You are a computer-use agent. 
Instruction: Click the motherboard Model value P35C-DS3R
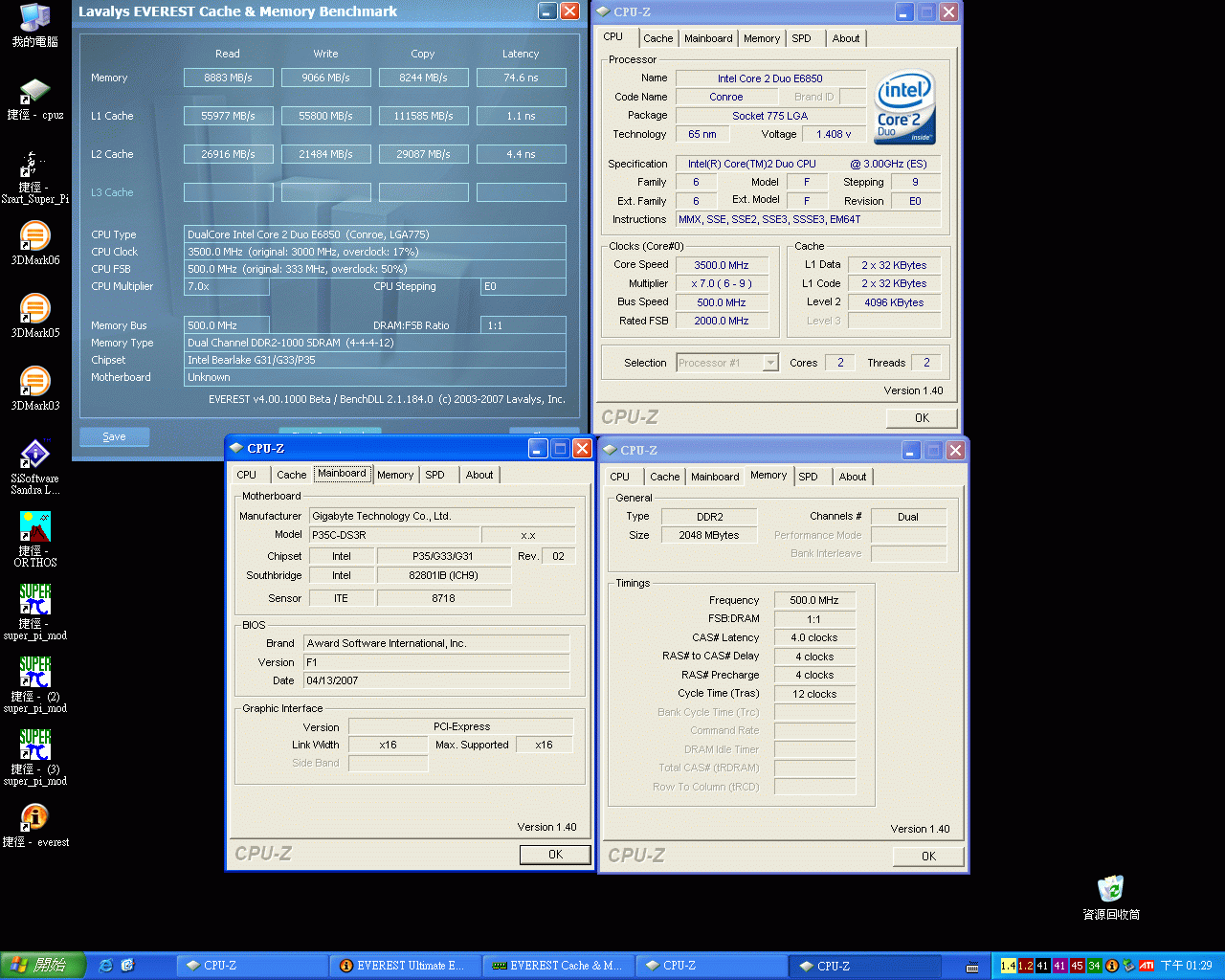393,535
